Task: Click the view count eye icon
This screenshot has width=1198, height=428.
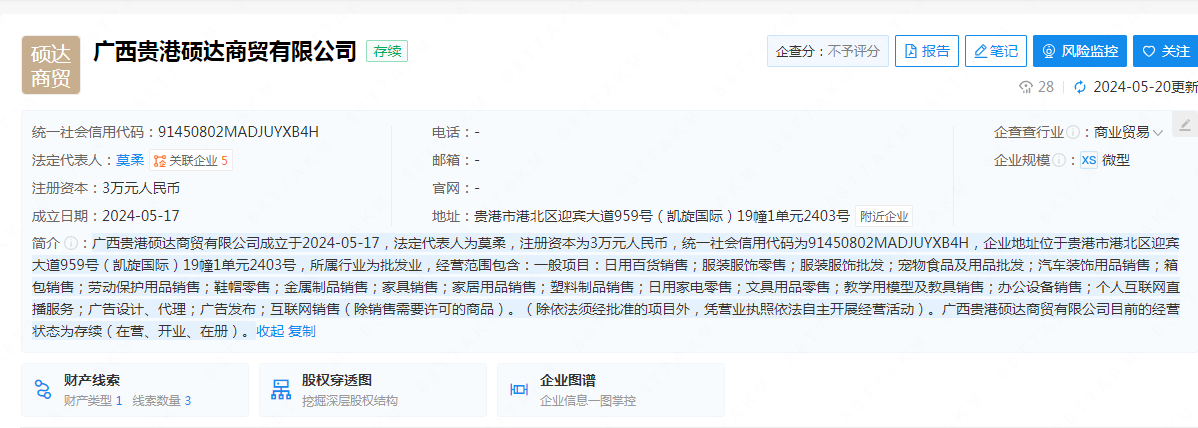Action: (1026, 87)
